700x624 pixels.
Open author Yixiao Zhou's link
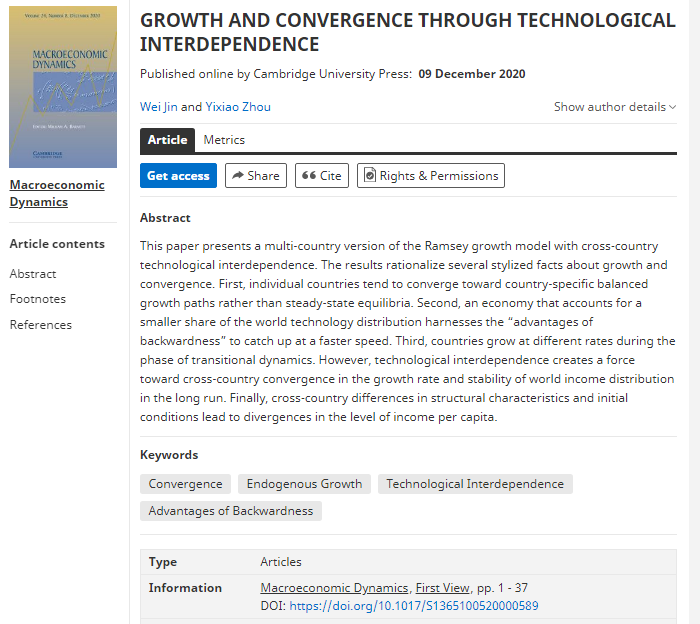[x=238, y=107]
